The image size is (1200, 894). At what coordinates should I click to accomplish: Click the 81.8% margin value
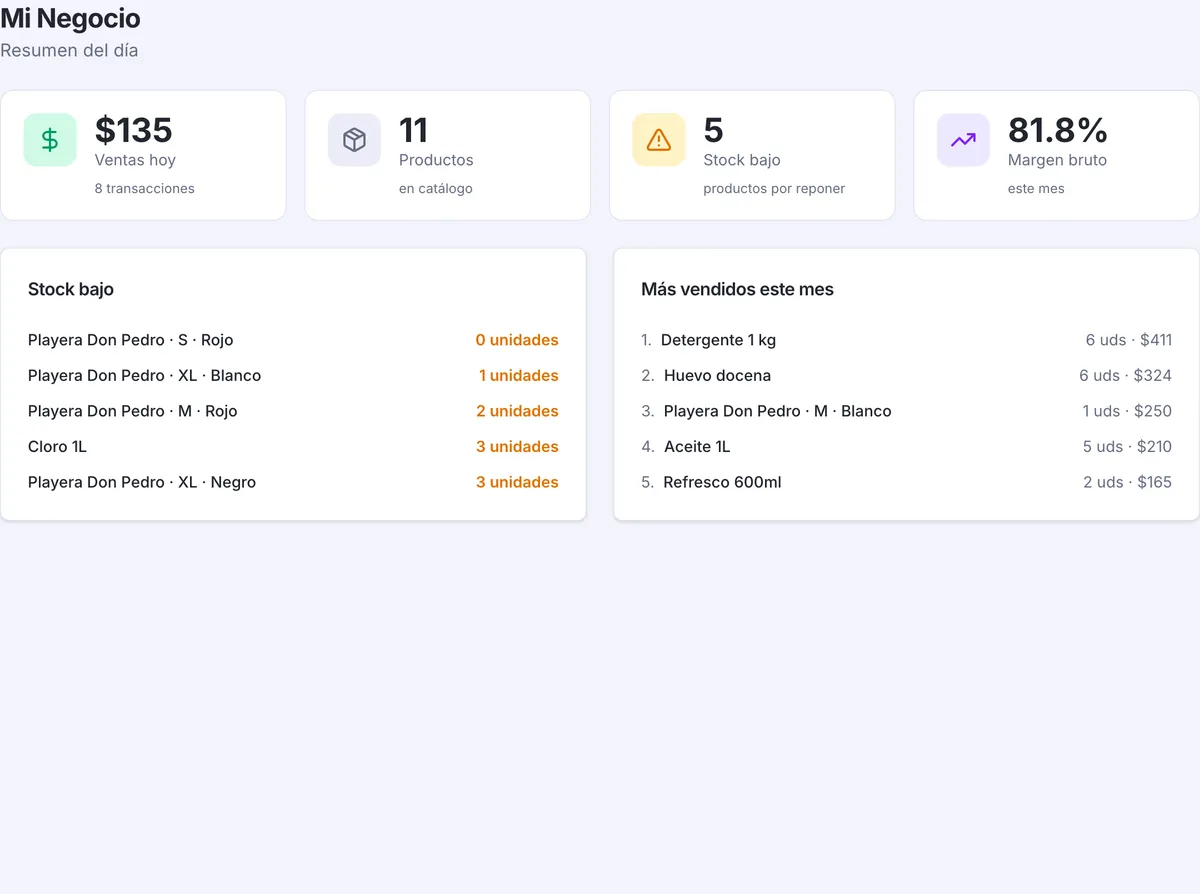[1058, 130]
